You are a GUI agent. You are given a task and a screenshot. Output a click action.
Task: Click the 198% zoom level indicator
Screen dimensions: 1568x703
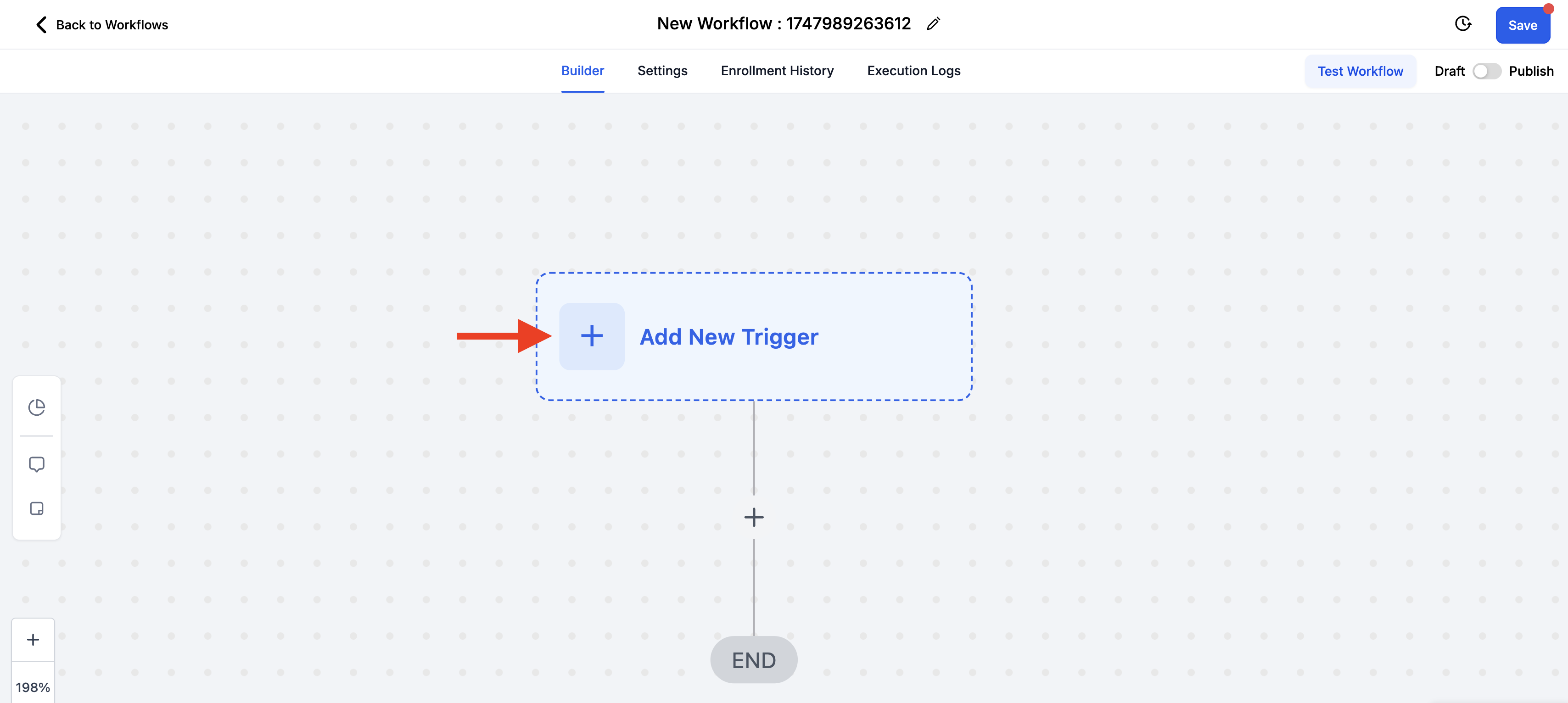[33, 687]
